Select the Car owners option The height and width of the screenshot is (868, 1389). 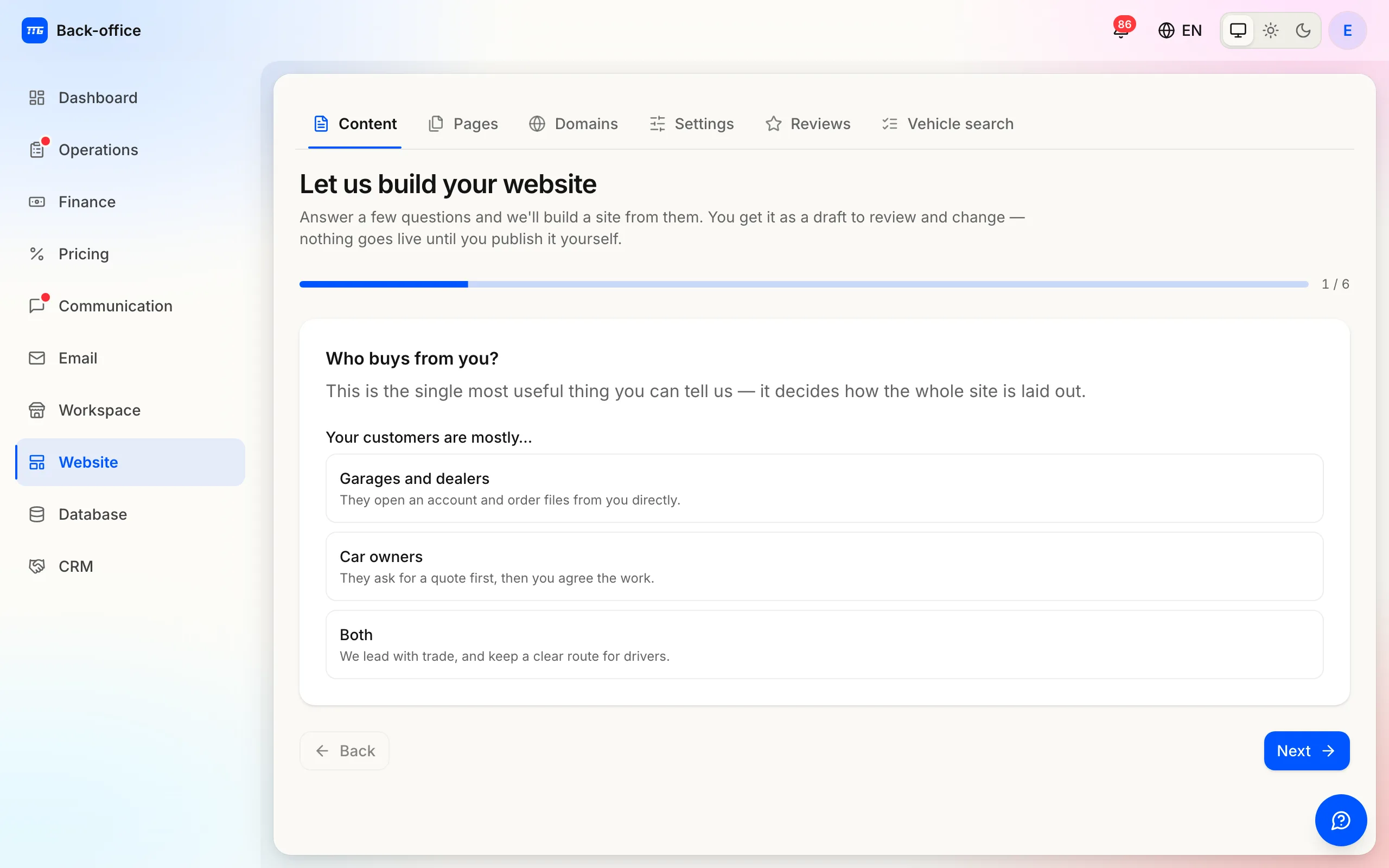tap(824, 566)
